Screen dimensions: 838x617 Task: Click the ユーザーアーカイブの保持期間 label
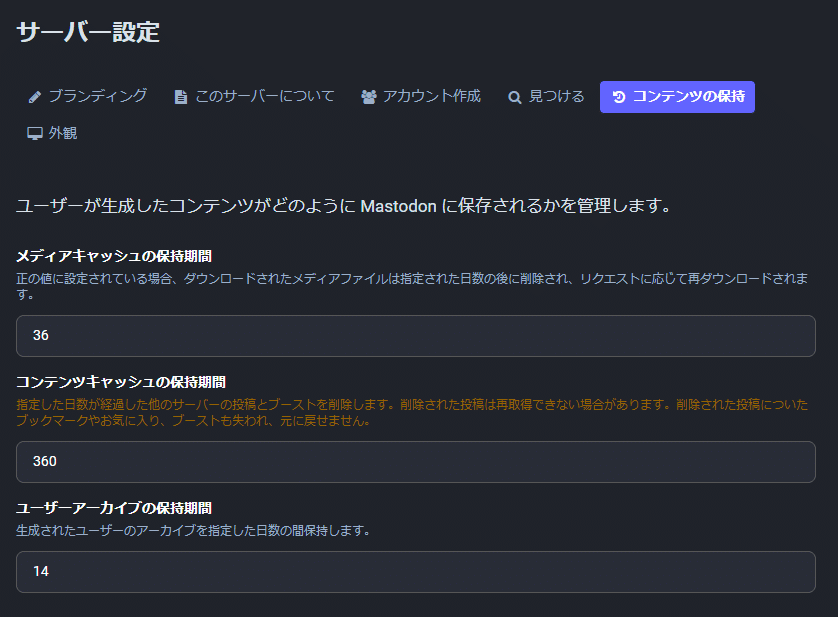point(114,508)
